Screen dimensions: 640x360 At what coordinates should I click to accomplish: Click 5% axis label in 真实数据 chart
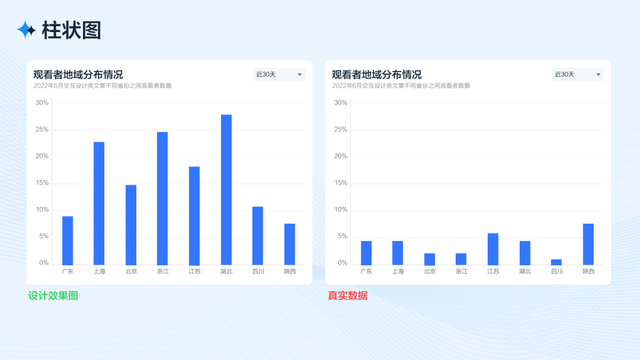point(342,236)
